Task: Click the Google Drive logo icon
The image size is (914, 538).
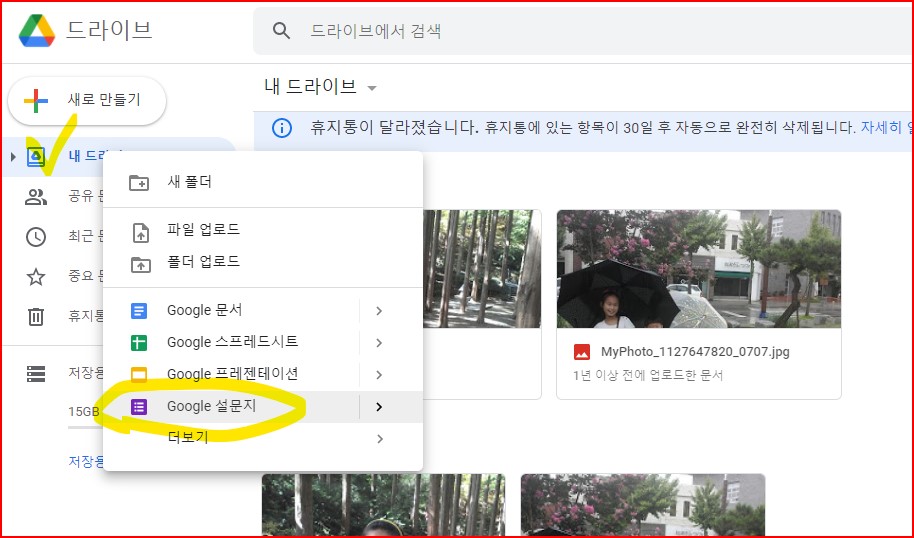Action: 37,30
